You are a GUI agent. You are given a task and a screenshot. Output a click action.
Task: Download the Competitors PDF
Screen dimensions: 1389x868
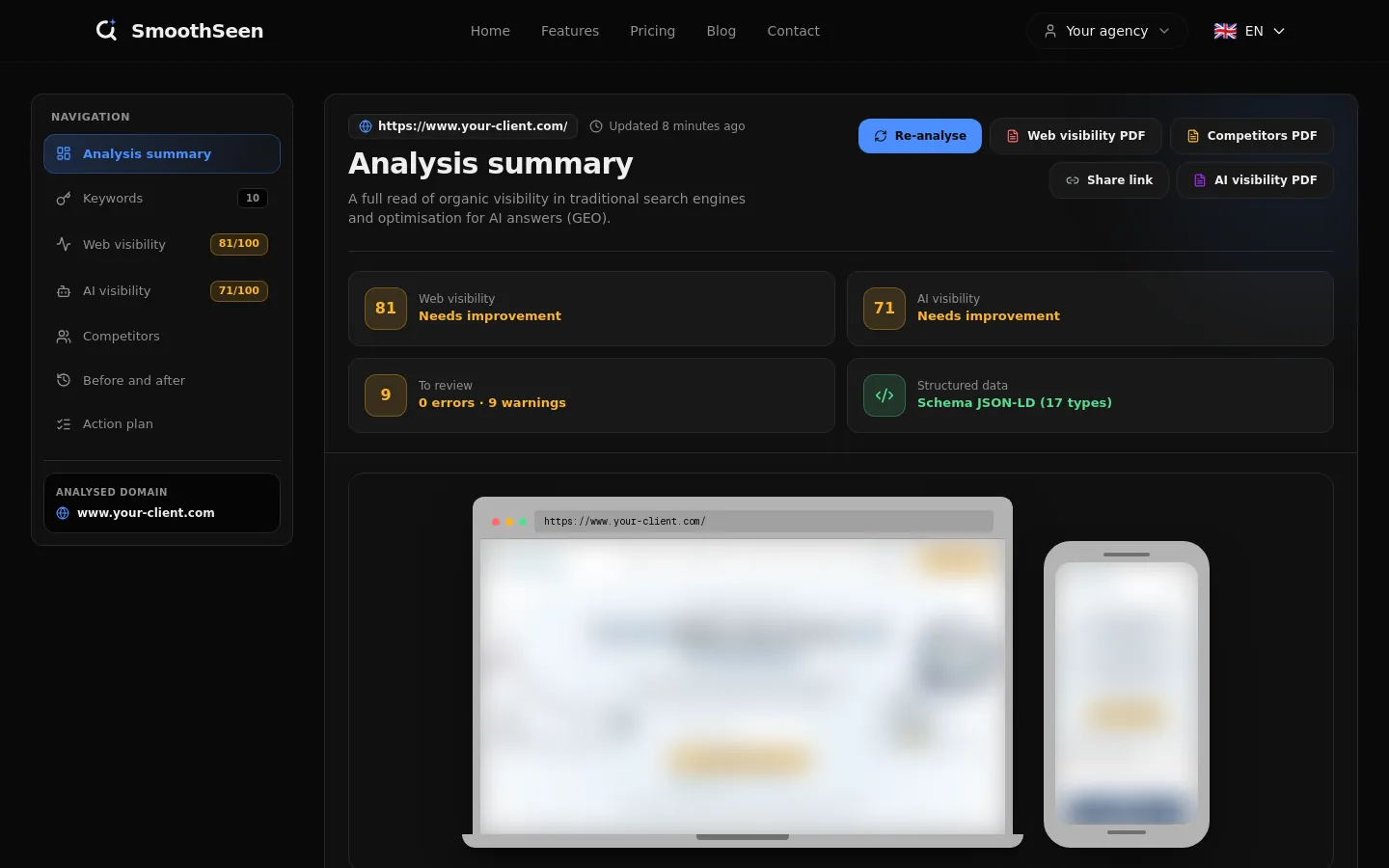click(x=1252, y=136)
